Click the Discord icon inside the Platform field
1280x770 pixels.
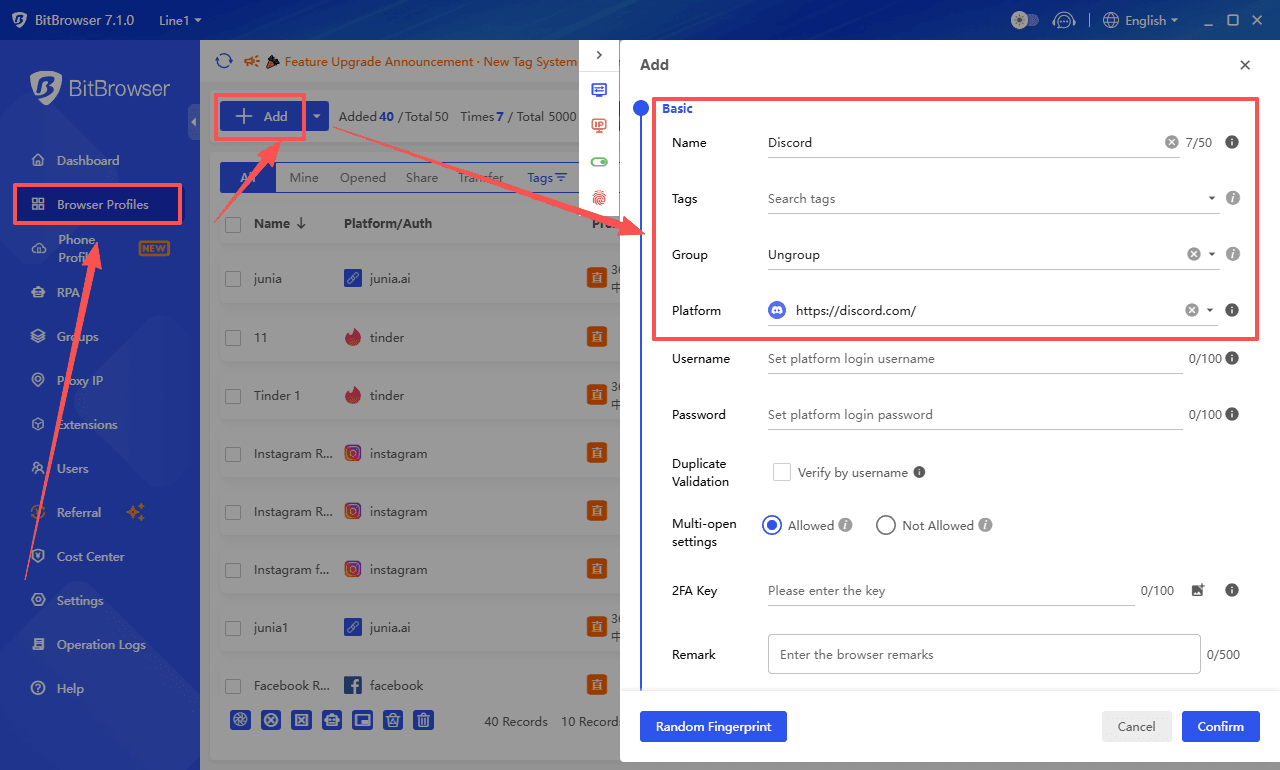[777, 310]
